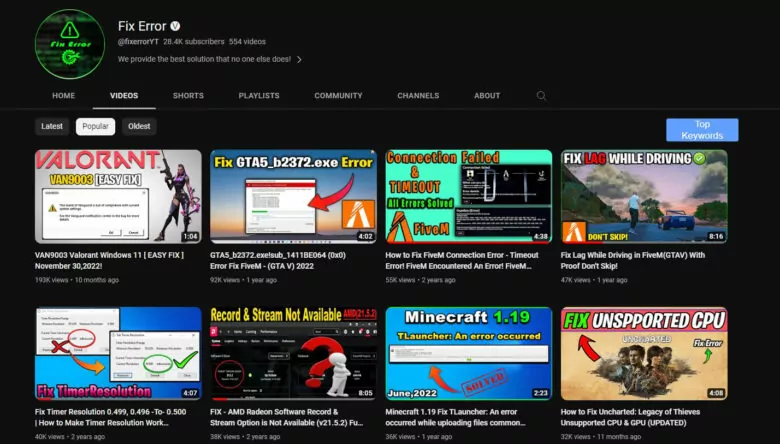Click the 554 videos count
The image size is (780, 444).
(x=247, y=42)
